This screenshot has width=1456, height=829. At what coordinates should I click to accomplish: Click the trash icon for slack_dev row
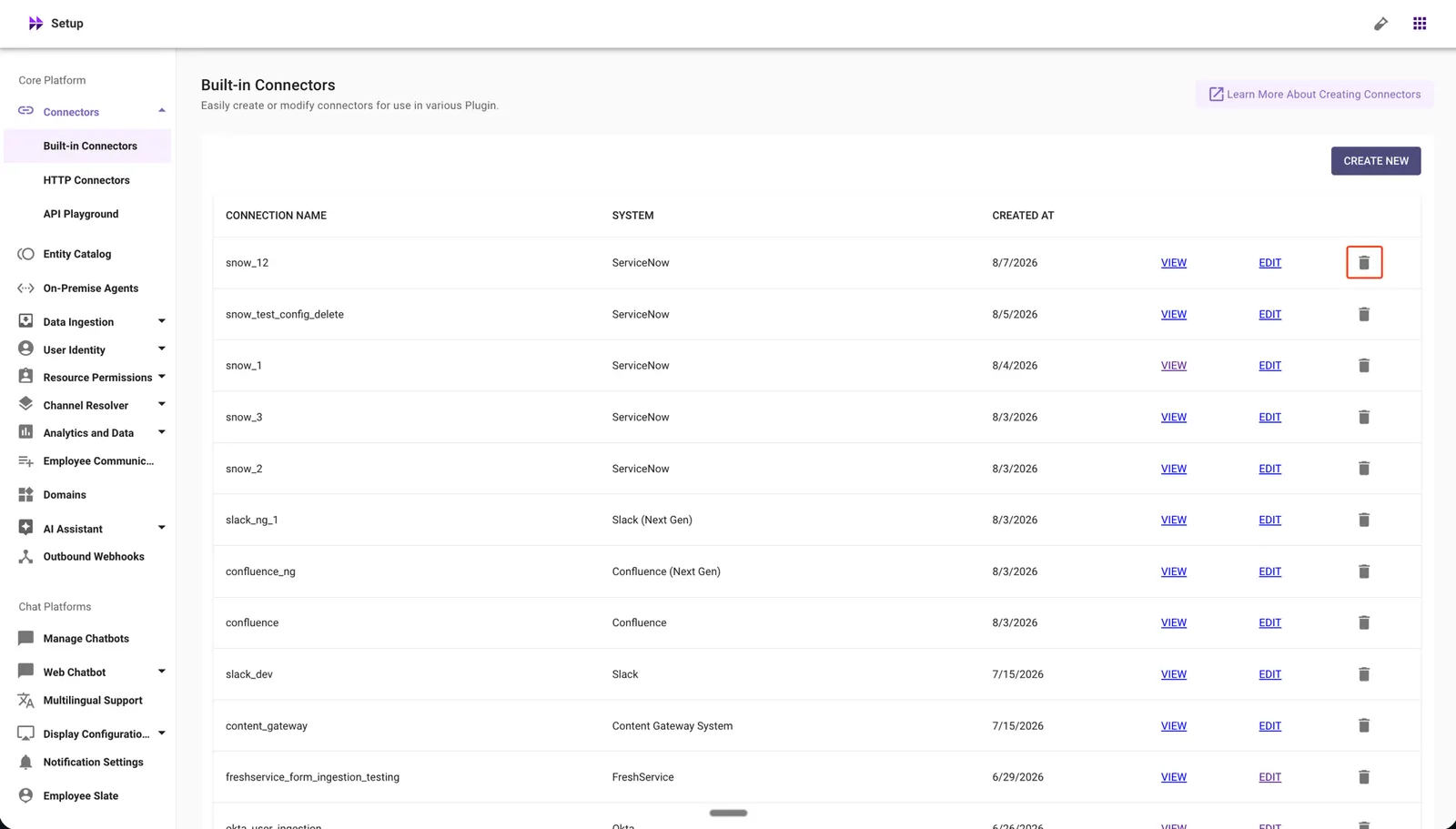tap(1363, 674)
